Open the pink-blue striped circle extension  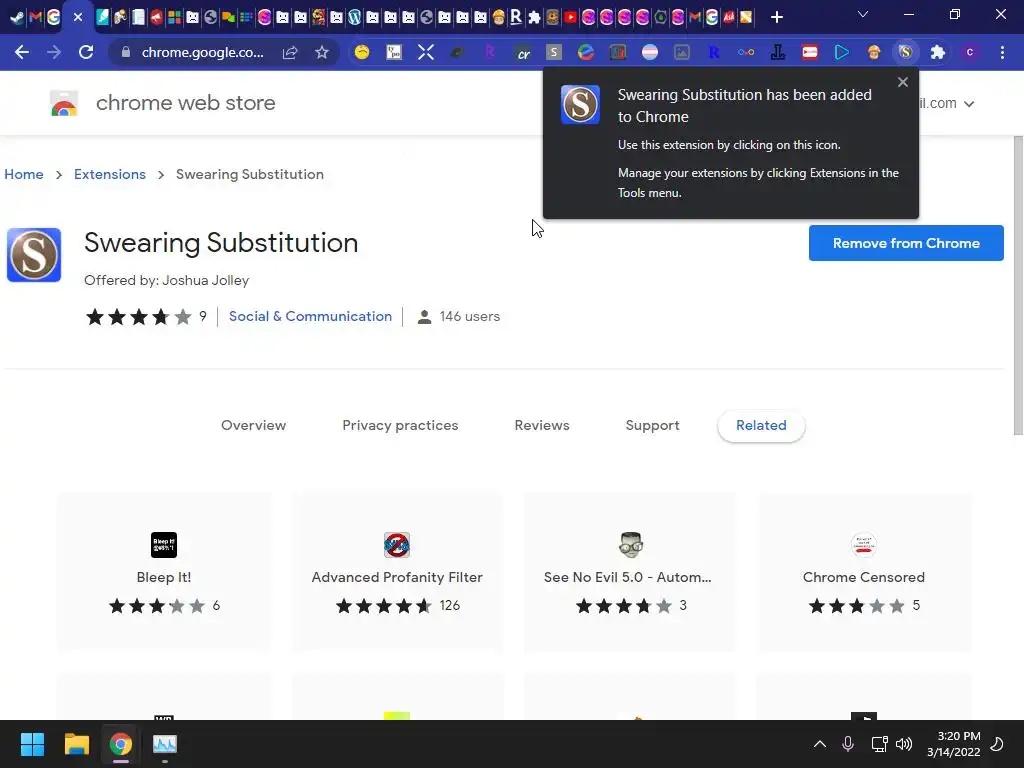click(650, 52)
